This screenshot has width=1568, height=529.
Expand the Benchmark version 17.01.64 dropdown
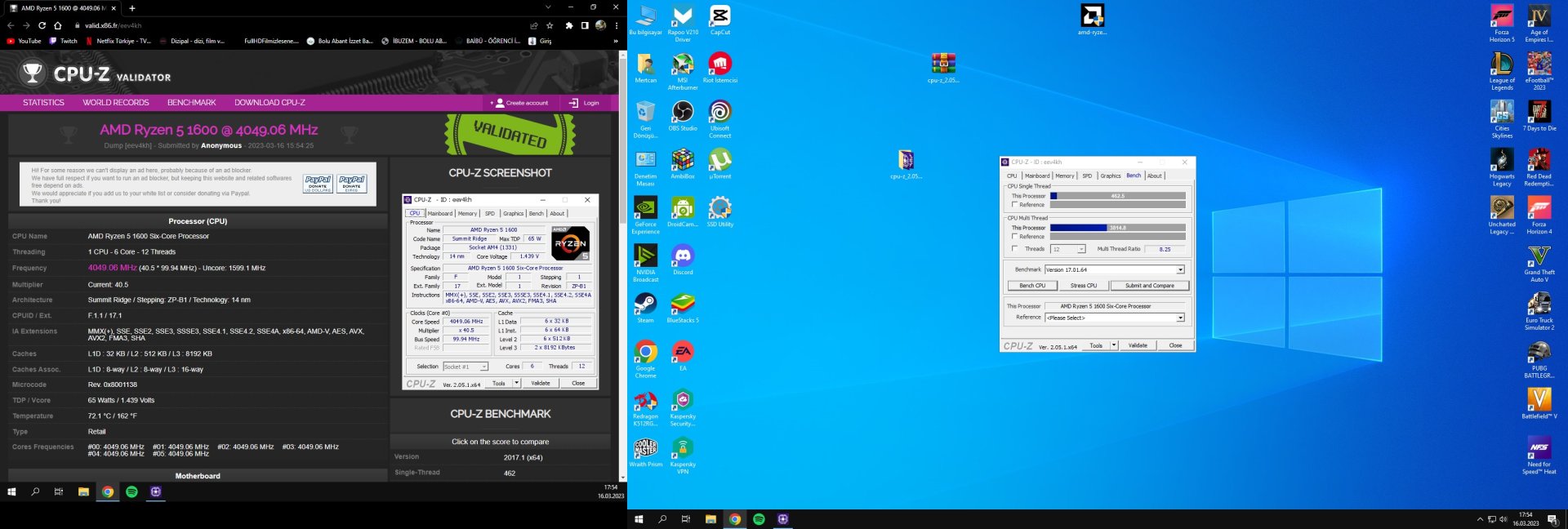coord(1180,270)
